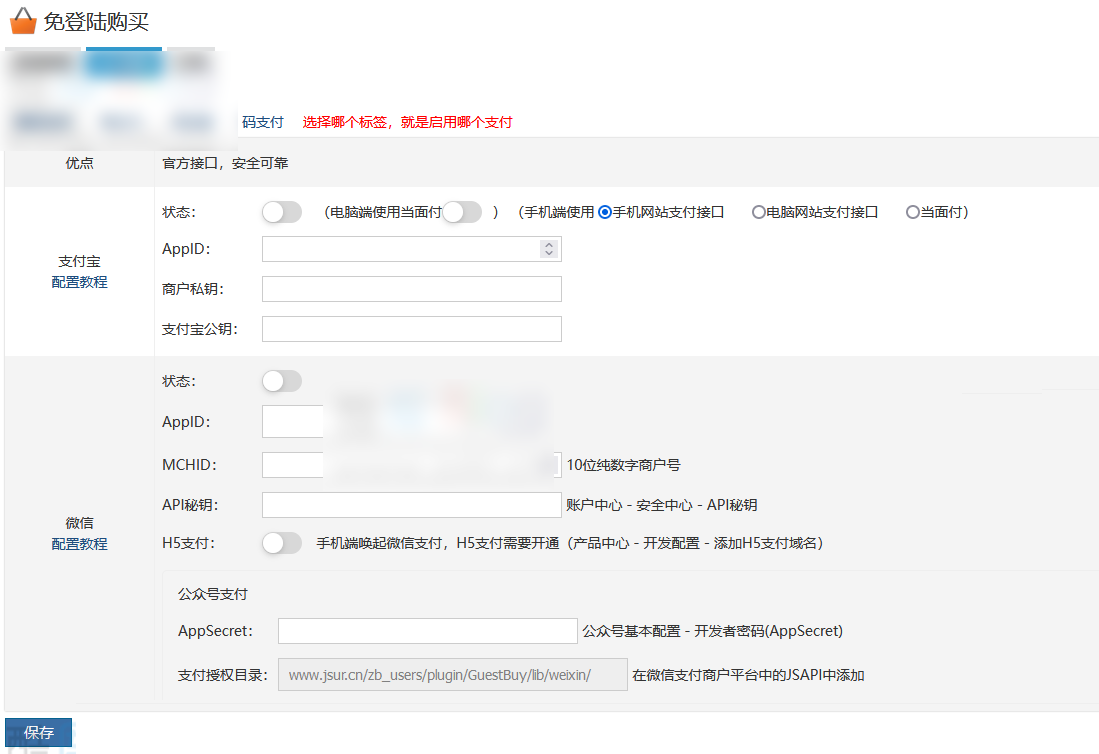Click the 支付宝公钥 input field
Viewport: 1099px width, 754px height.
pyautogui.click(x=411, y=328)
